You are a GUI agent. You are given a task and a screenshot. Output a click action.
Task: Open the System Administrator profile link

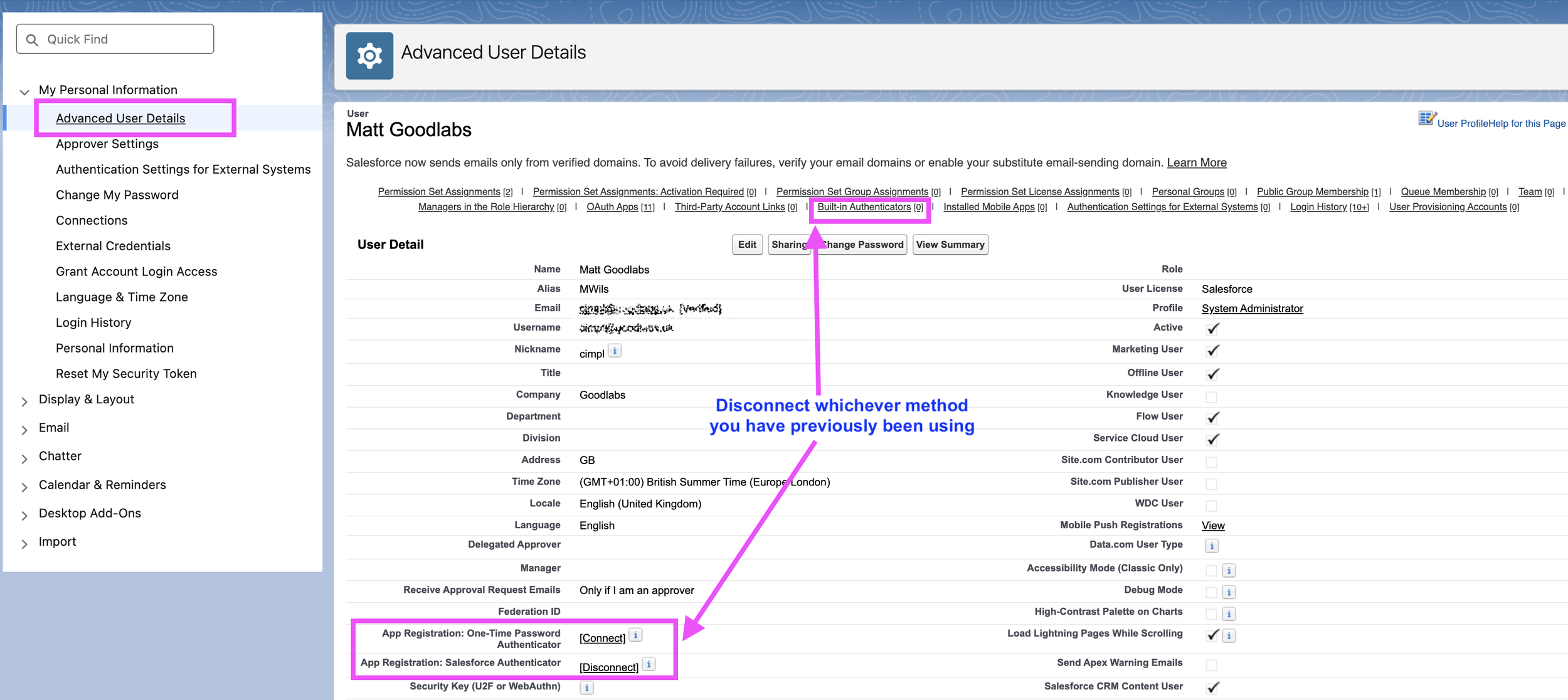tap(1252, 309)
